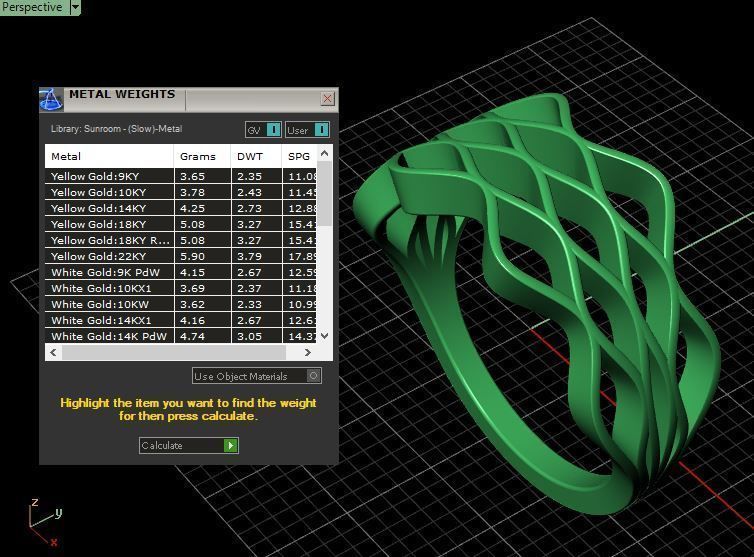Click the 3.79 DWT value
The height and width of the screenshot is (557, 754).
[250, 256]
